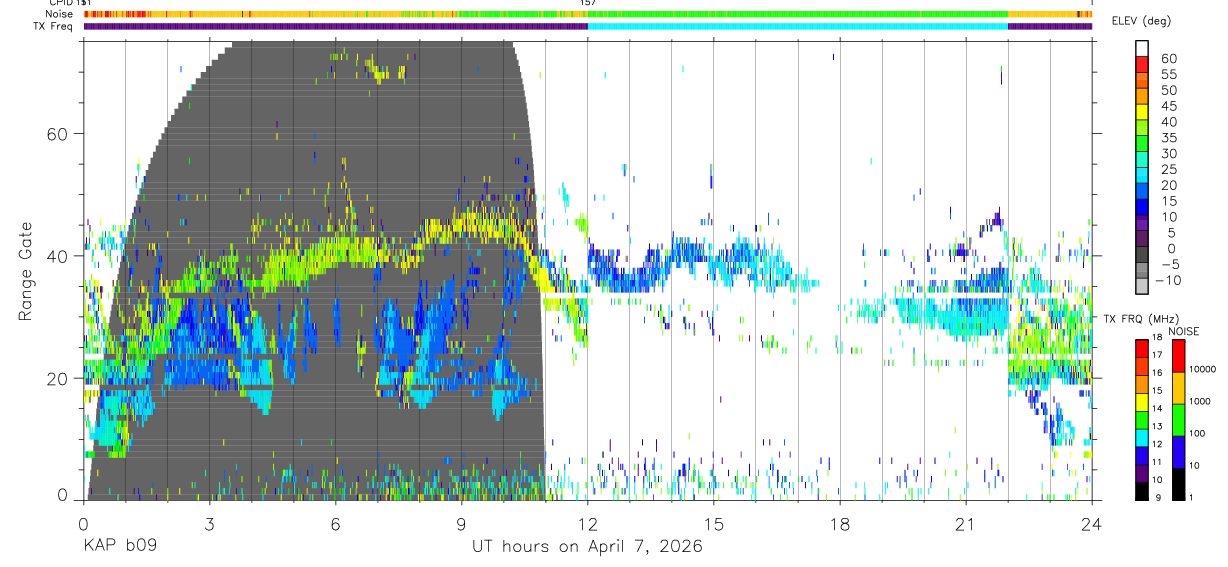Viewport: 1228px width, 567px height.
Task: Click the "18" tick label on UT hours axis
Action: (840, 523)
